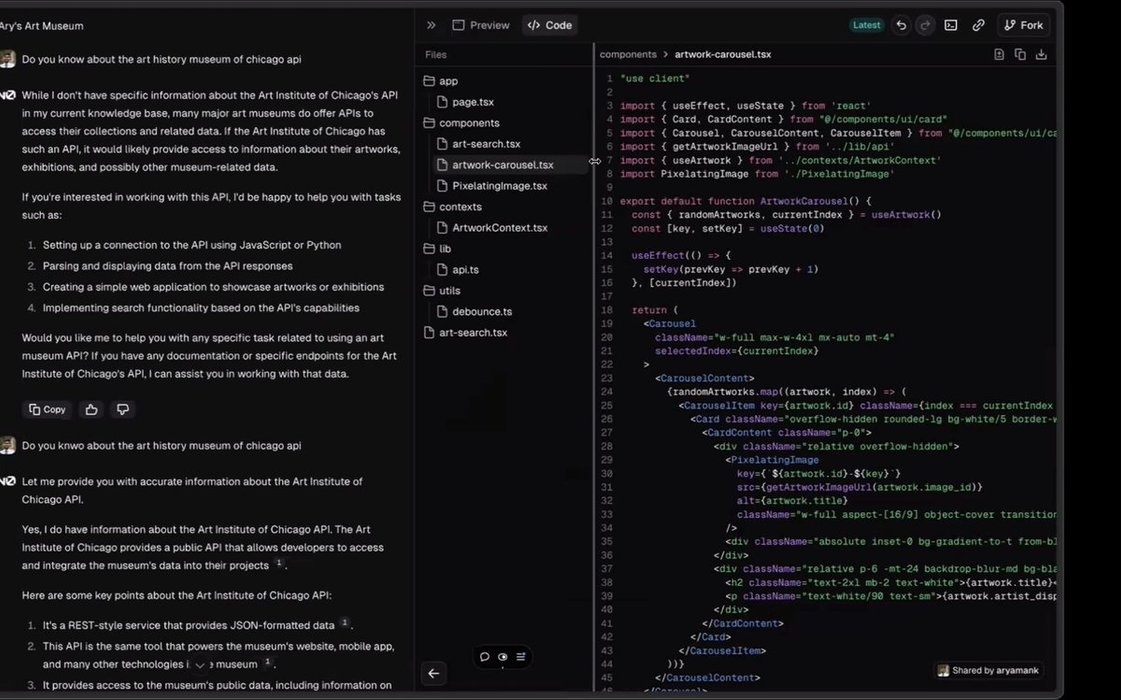Click the eye icon in bottom toolbar
This screenshot has width=1121, height=700.
click(503, 657)
